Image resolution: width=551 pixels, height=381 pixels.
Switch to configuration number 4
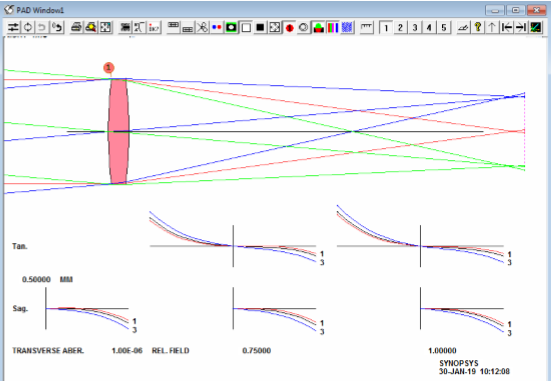point(429,27)
